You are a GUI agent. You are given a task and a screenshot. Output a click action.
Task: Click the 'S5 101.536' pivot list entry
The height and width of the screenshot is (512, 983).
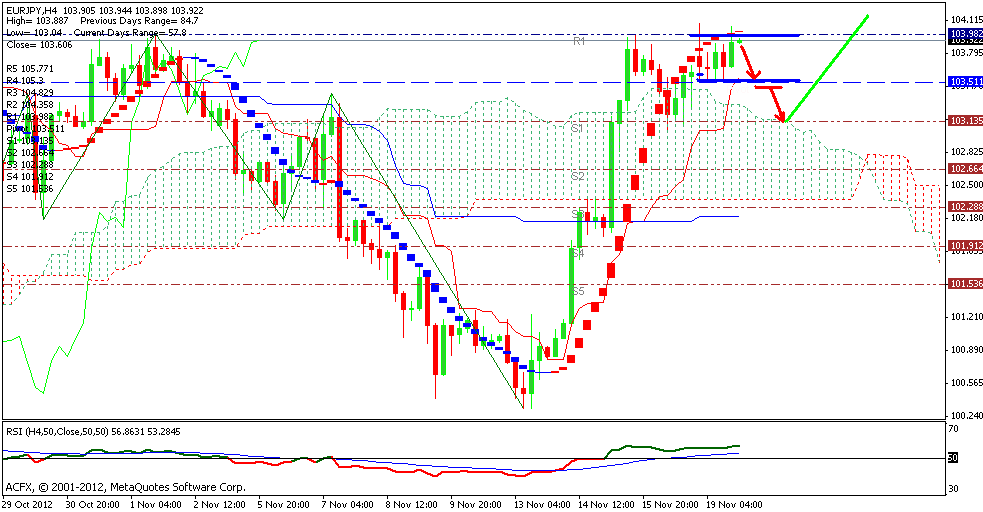[29, 189]
